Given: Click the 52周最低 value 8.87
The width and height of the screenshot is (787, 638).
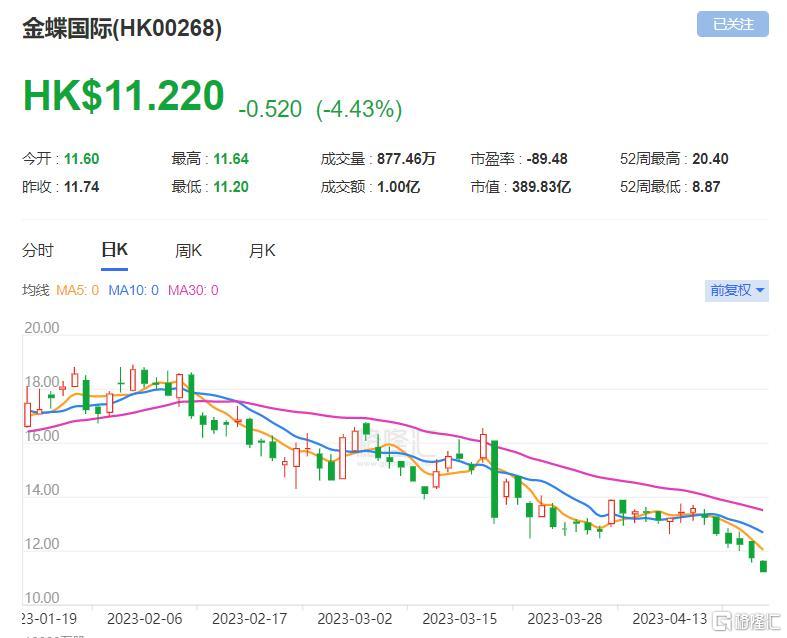Looking at the screenshot, I should [x=706, y=187].
